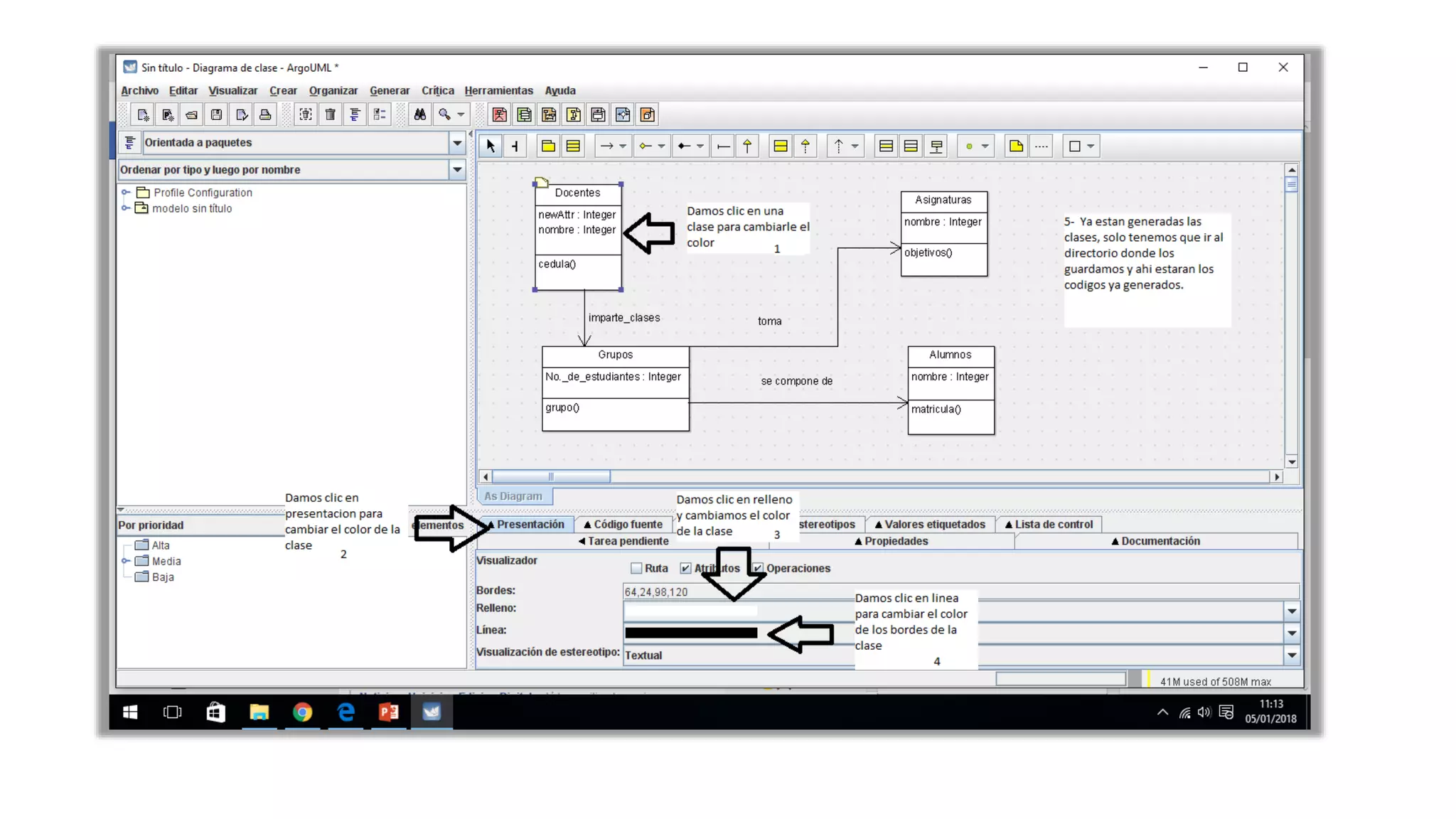Switch to the Código fuente tab
Viewport: 1456px width, 819px height.
[x=623, y=525]
